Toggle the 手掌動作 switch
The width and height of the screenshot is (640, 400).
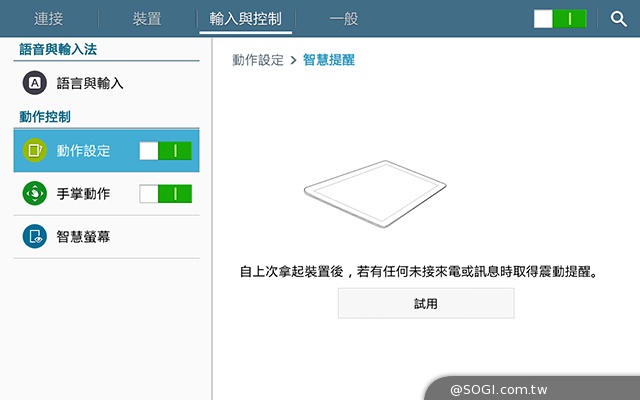pyautogui.click(x=165, y=193)
